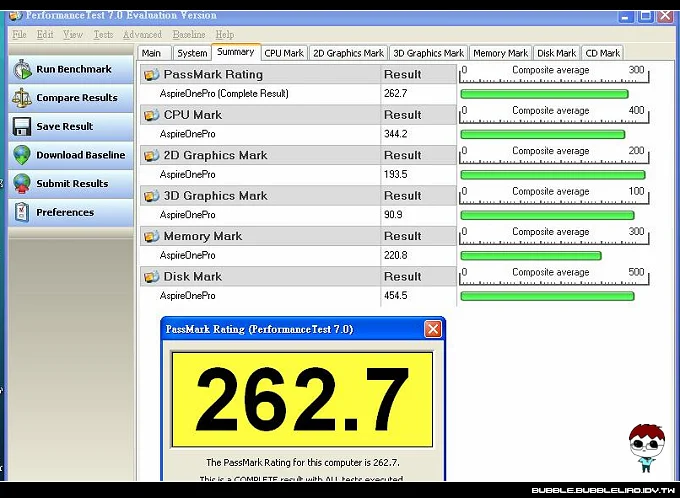This screenshot has width=680, height=498.
Task: Click the 3D Graphics Mark header icon
Action: tap(151, 196)
